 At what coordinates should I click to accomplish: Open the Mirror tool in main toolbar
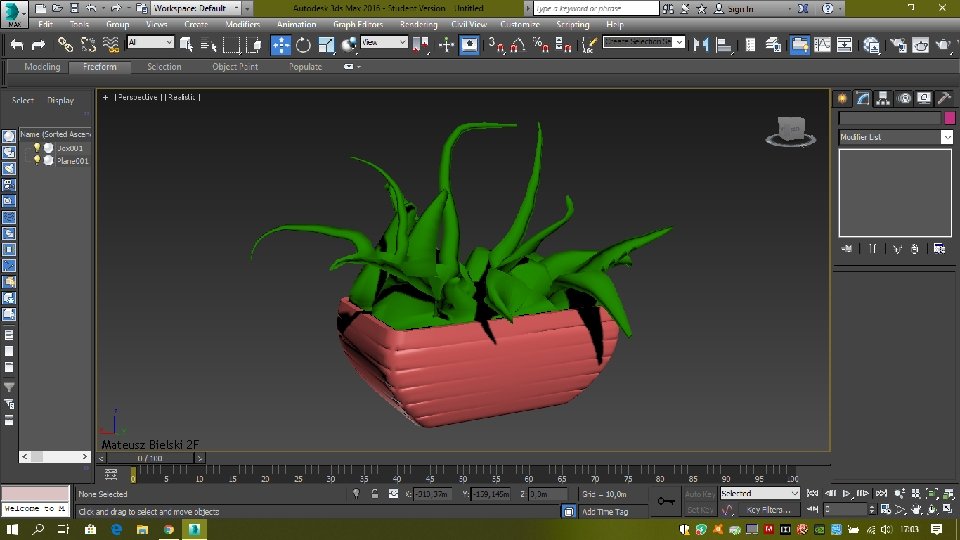[701, 45]
